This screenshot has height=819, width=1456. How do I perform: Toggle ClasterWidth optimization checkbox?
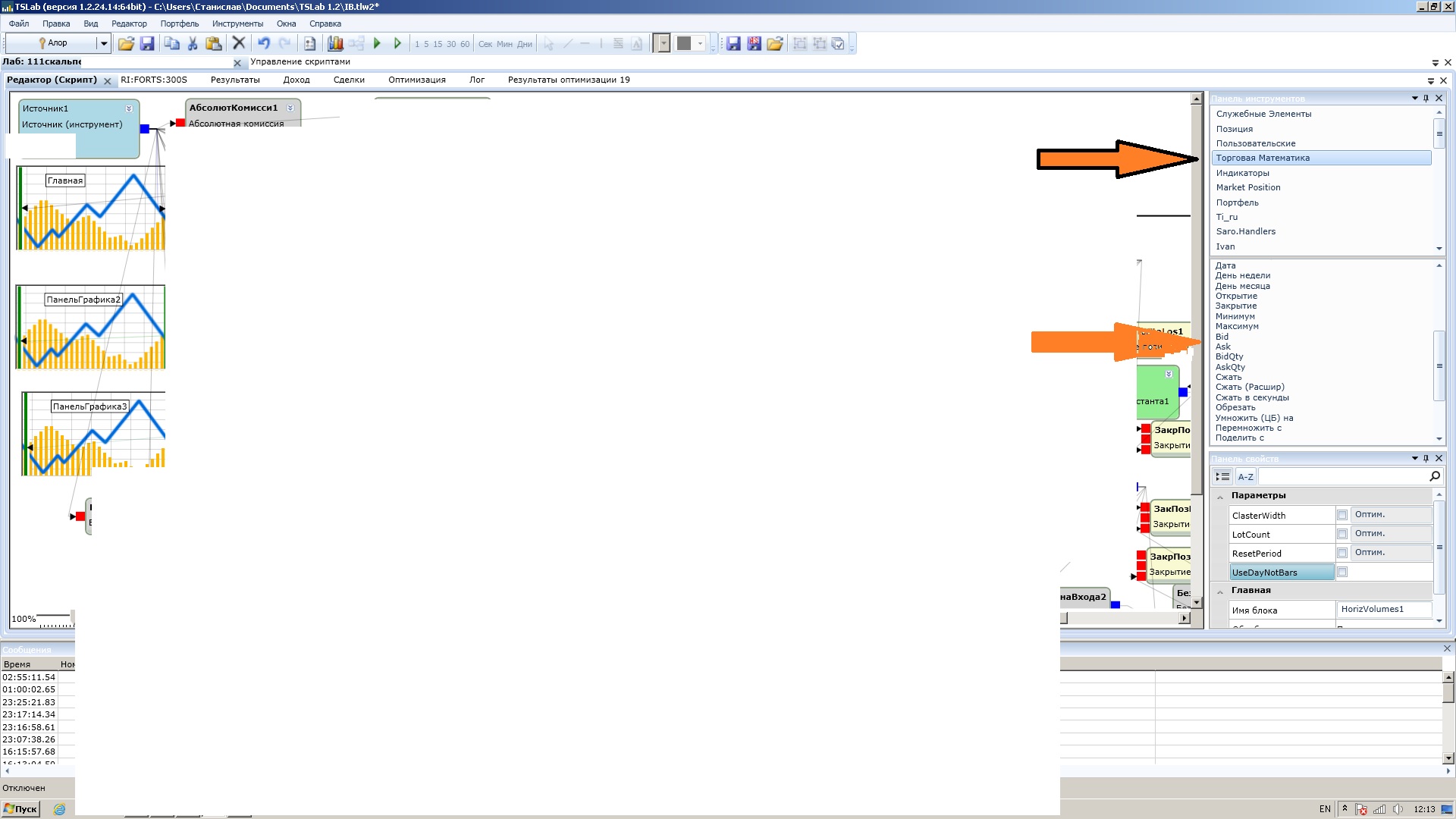coord(1342,515)
